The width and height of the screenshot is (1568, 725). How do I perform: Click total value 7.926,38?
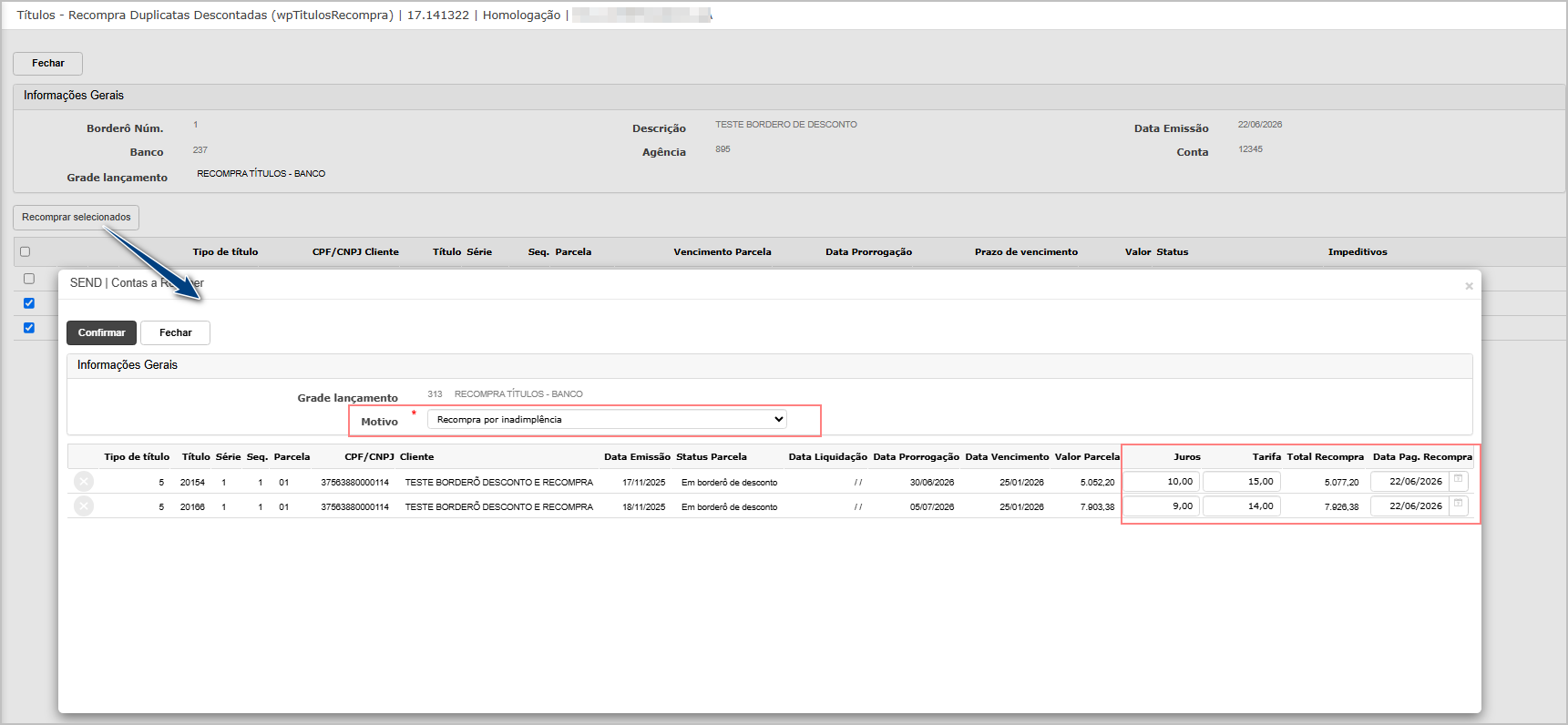[1341, 507]
